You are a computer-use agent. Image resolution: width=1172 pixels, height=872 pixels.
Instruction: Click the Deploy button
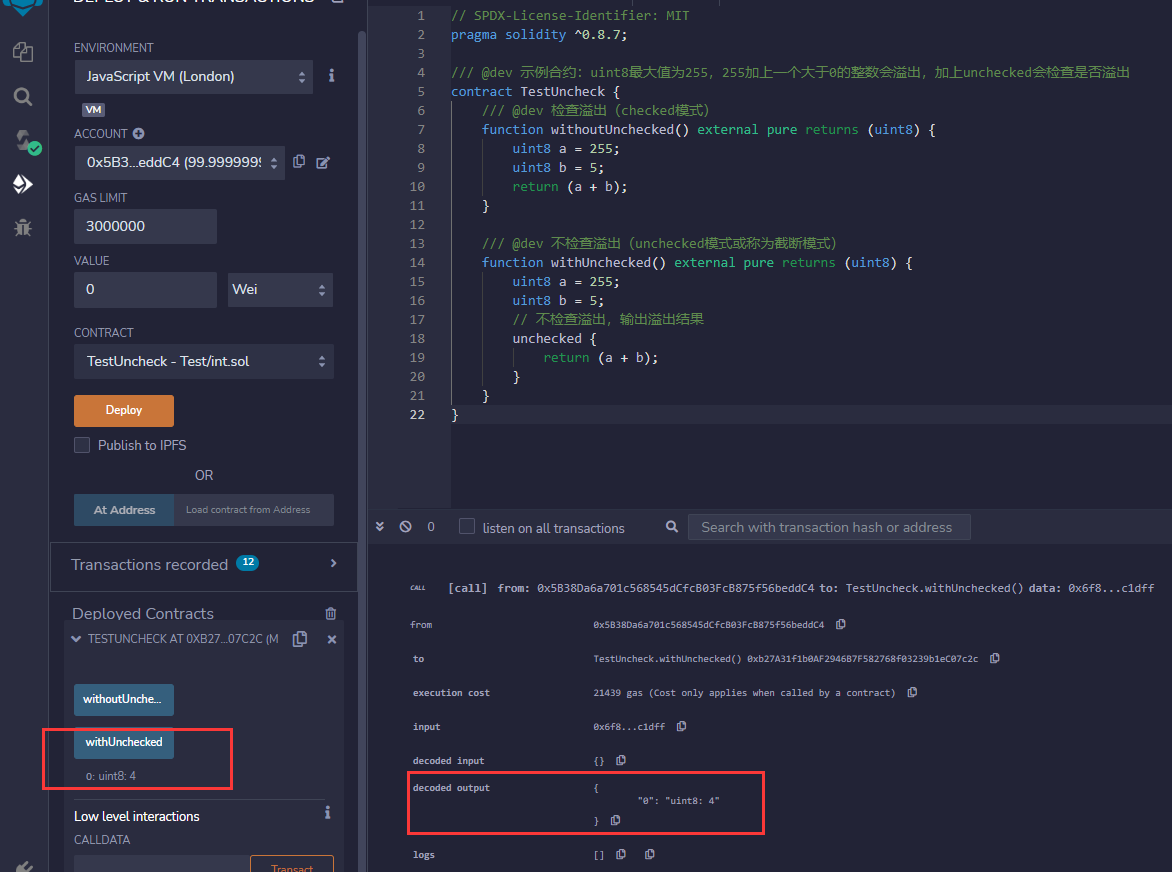click(x=123, y=410)
